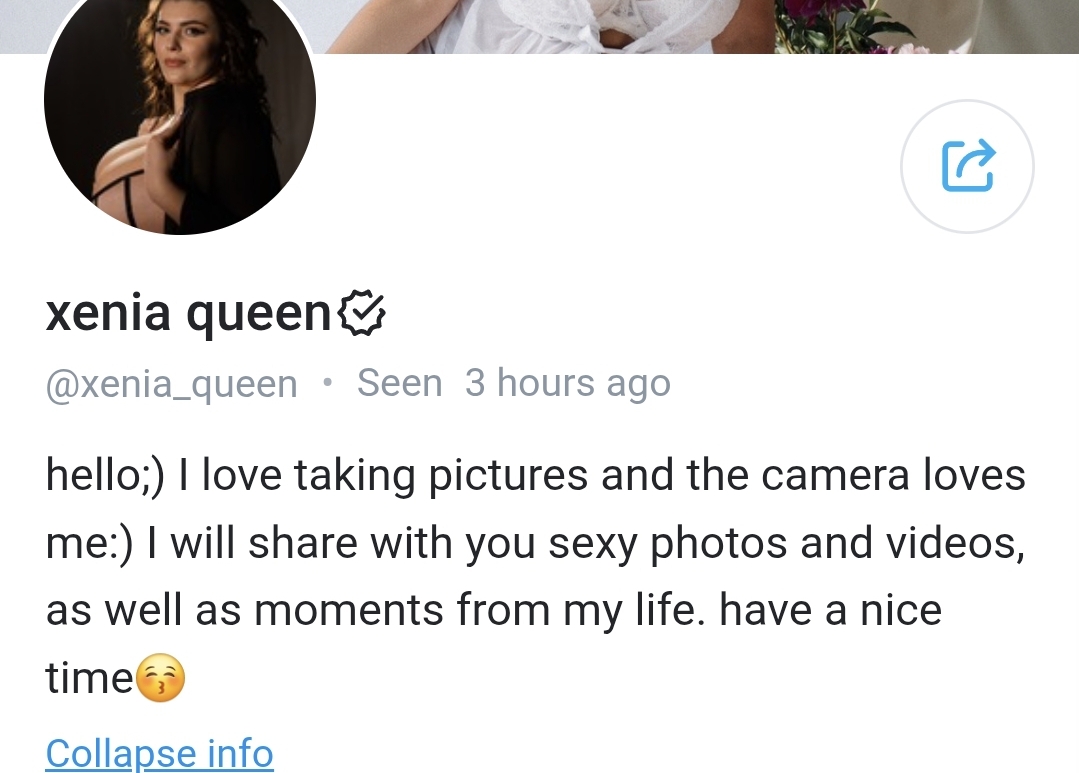Click the "Seen 3 hours ago" status
Image resolution: width=1079 pixels, height=773 pixels.
513,384
